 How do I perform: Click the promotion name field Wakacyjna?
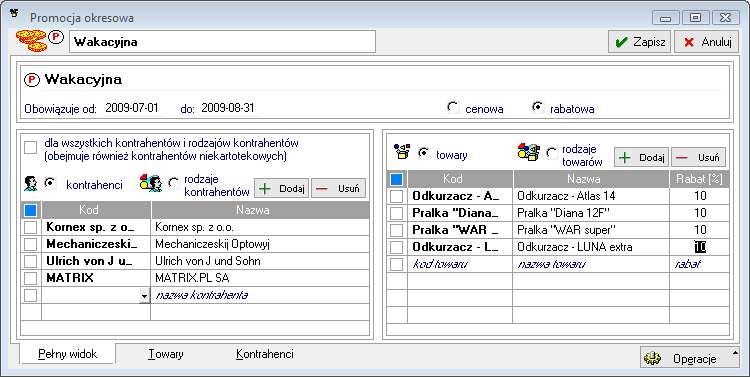[x=222, y=42]
